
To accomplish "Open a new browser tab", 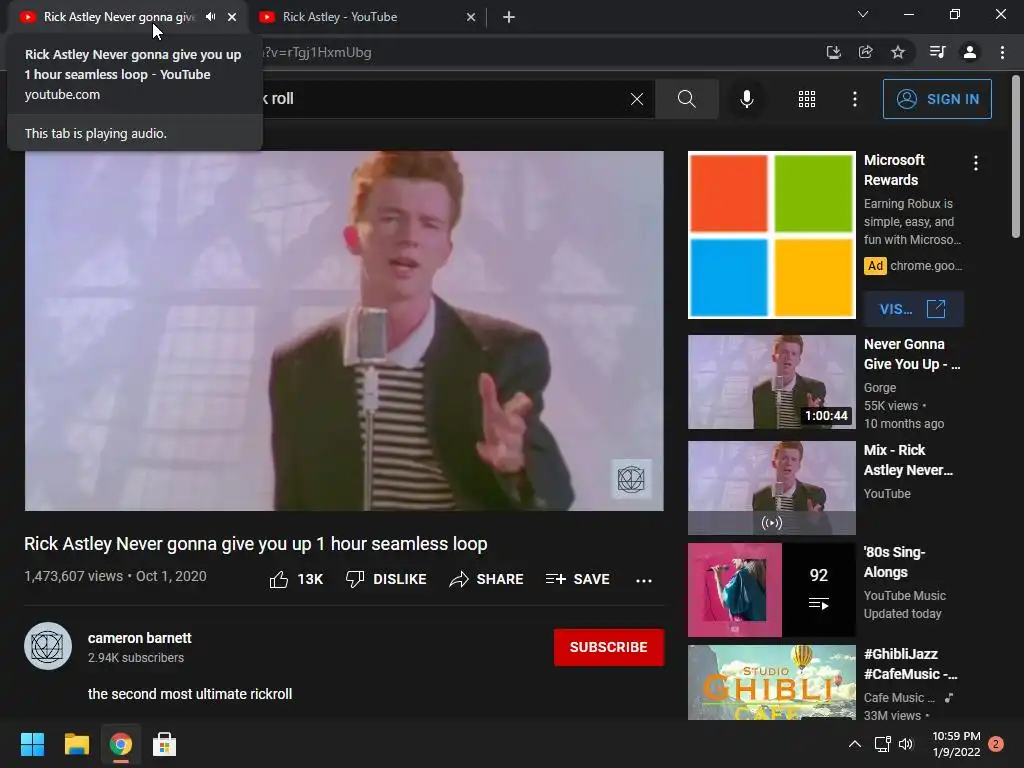I will [509, 17].
